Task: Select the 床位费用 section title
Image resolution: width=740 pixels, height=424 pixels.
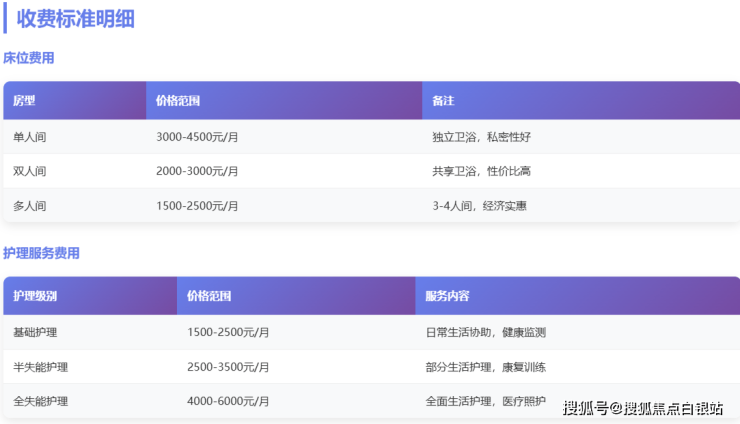Action: [x=28, y=58]
